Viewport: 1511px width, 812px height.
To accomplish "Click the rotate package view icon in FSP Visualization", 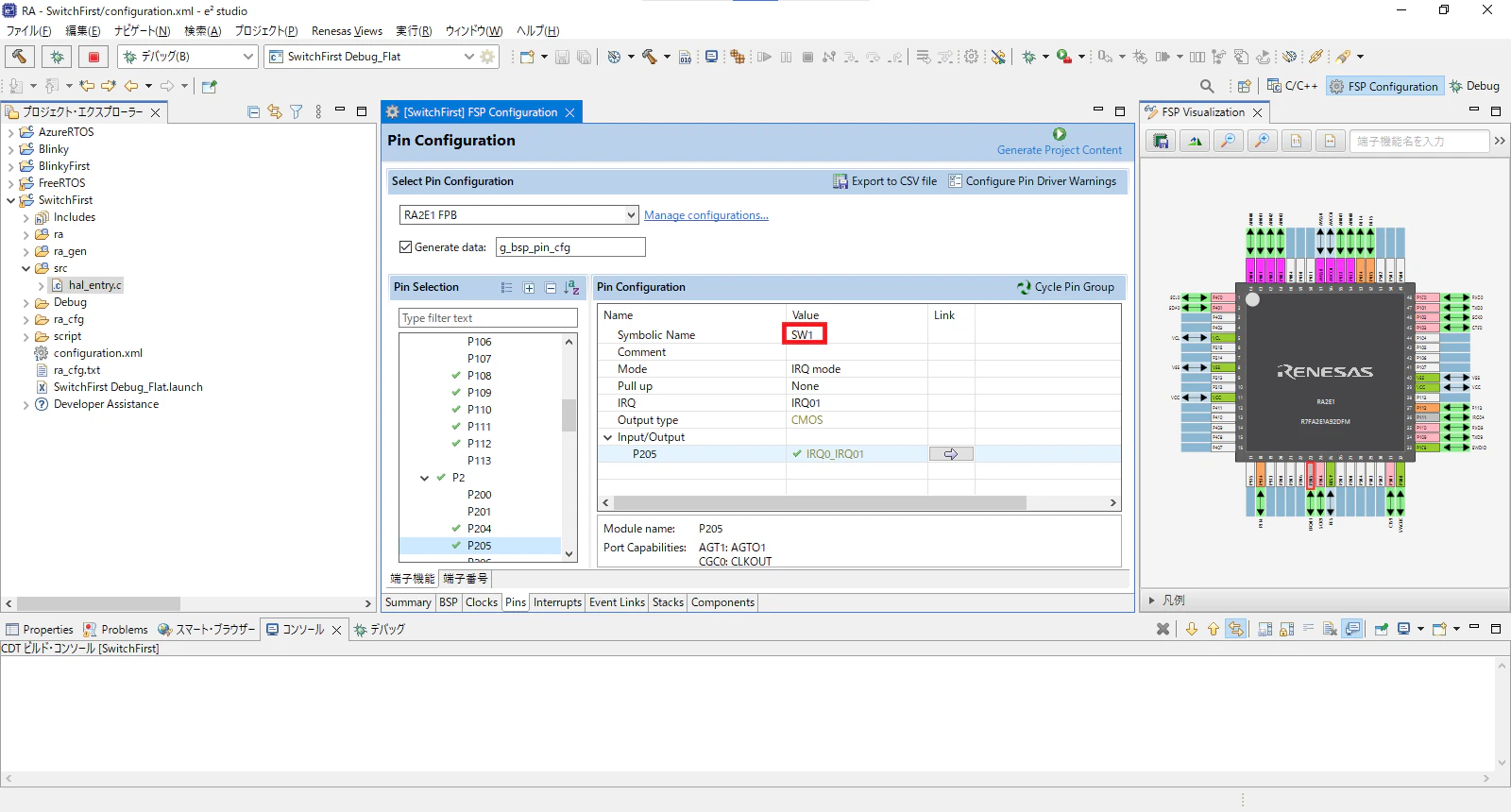I will click(1196, 141).
